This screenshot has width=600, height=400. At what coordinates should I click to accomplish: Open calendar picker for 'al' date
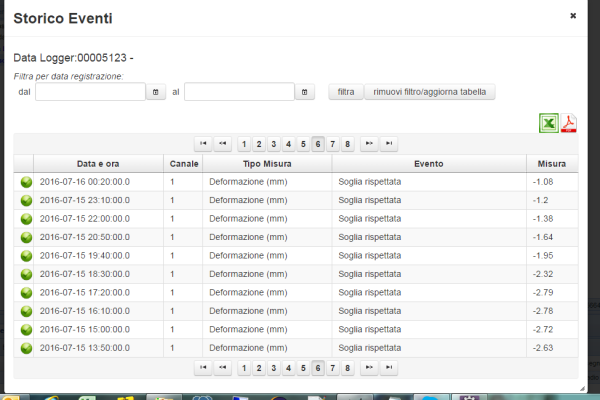point(306,92)
